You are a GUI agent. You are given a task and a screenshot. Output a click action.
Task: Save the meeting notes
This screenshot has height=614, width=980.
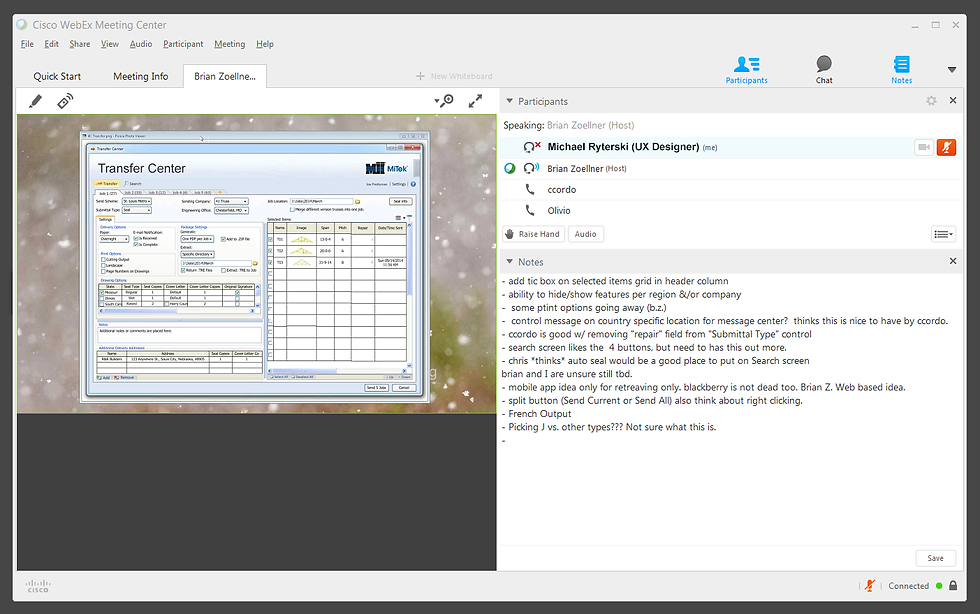936,558
